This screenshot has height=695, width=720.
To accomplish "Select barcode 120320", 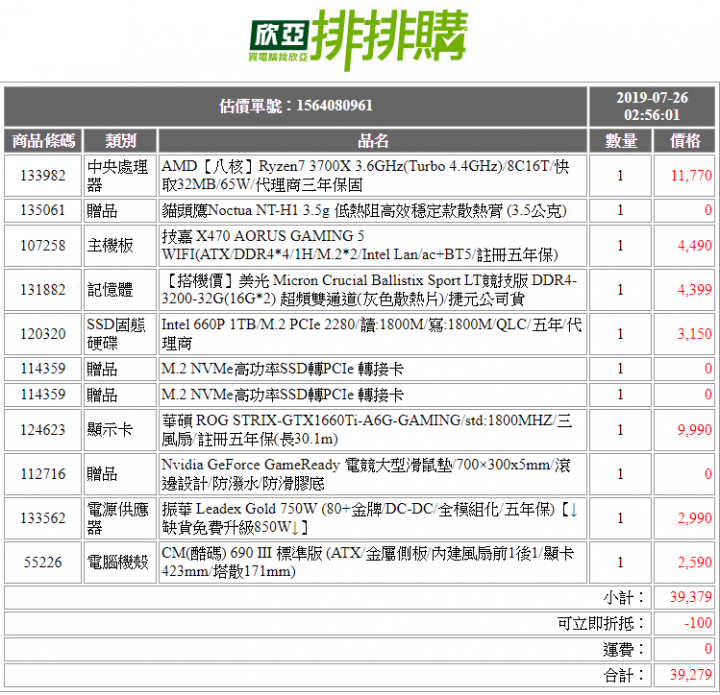I will (x=43, y=334).
